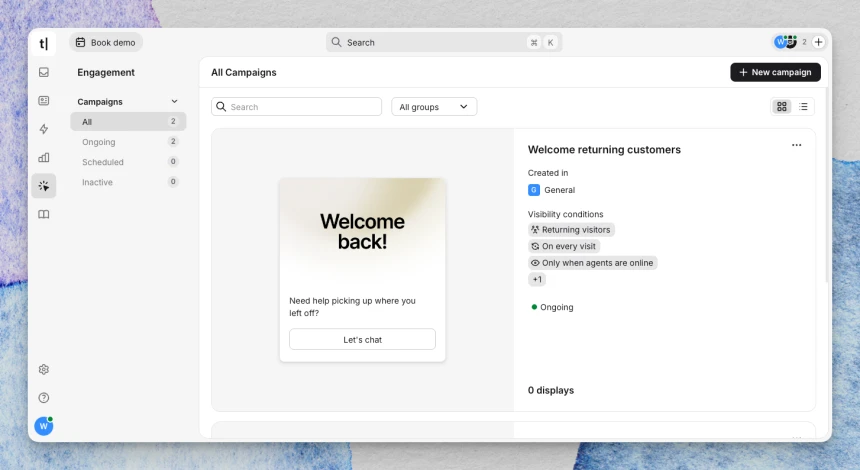Switch to grid view of campaigns
The height and width of the screenshot is (470, 860).
782,106
